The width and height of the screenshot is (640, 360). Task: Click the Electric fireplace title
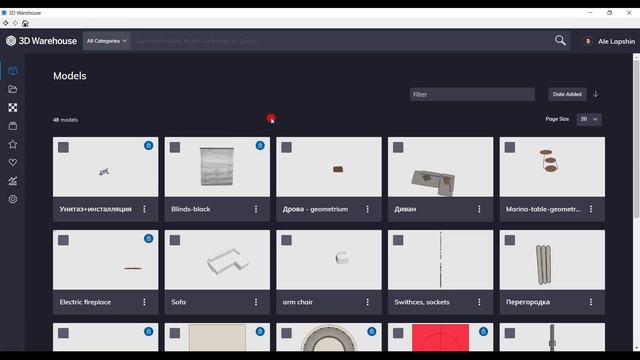(85, 302)
